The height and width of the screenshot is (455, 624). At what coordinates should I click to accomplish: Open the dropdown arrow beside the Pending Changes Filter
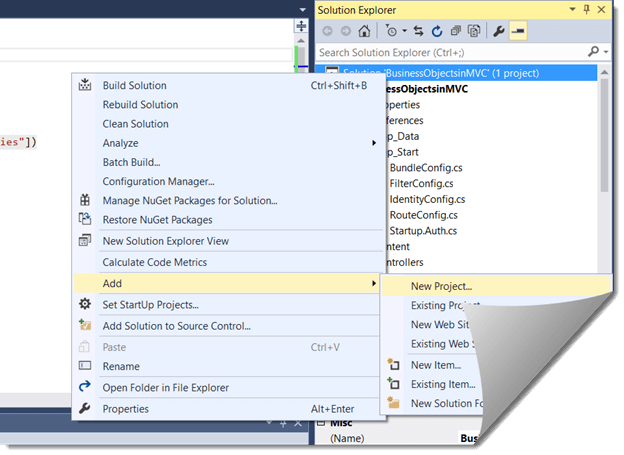click(404, 31)
